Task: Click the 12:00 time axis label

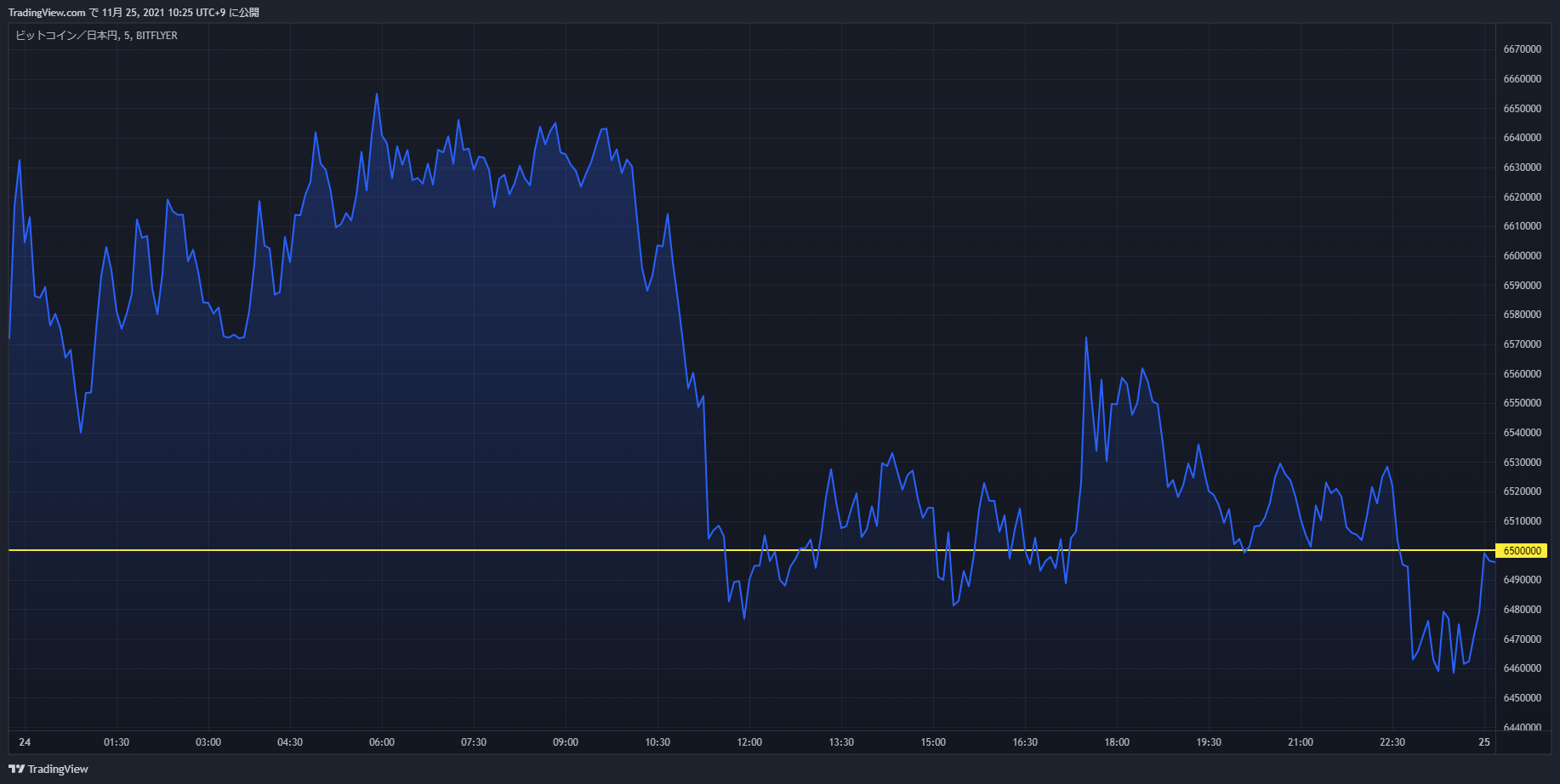Action: [749, 742]
